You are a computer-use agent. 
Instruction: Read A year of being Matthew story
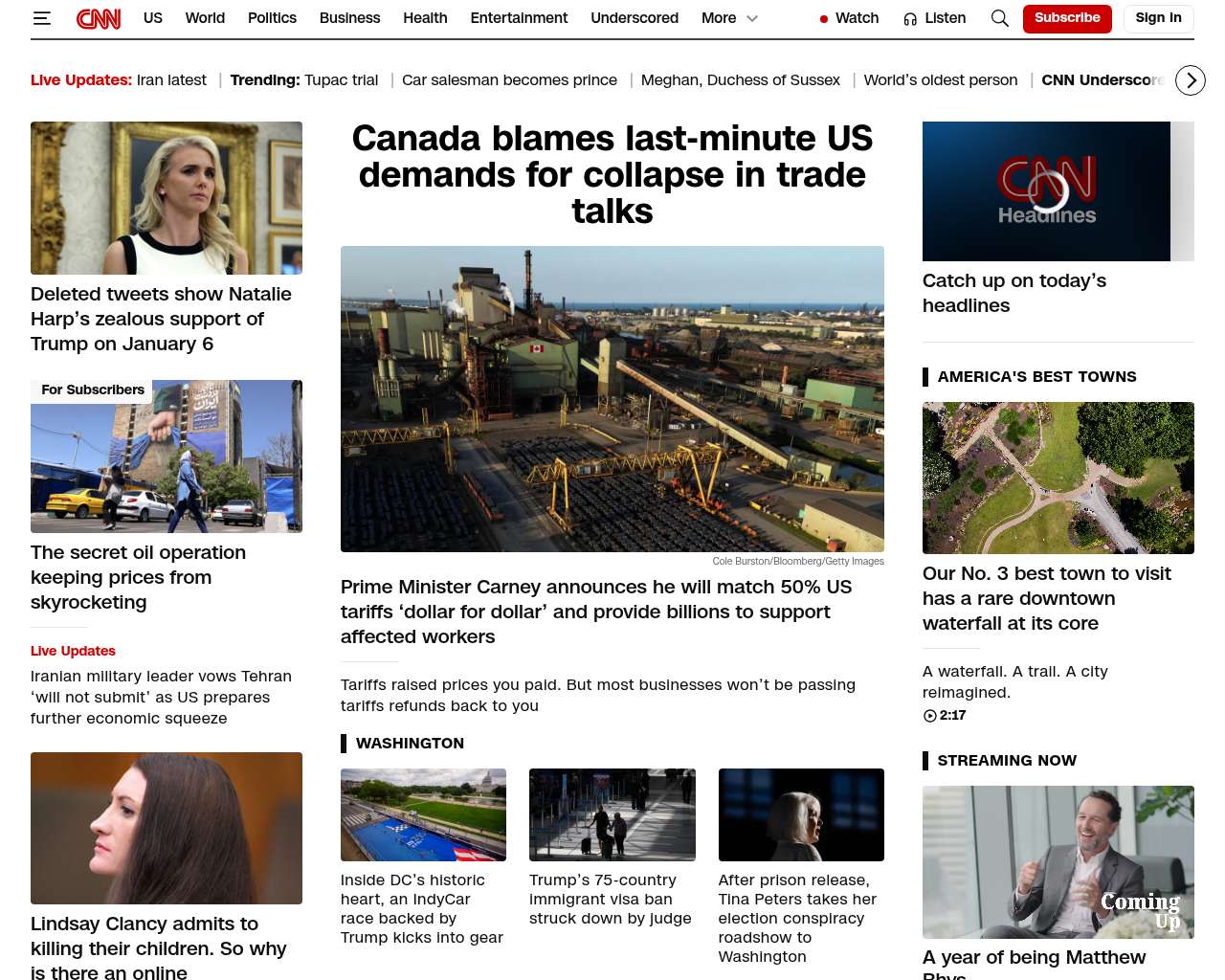1034,963
